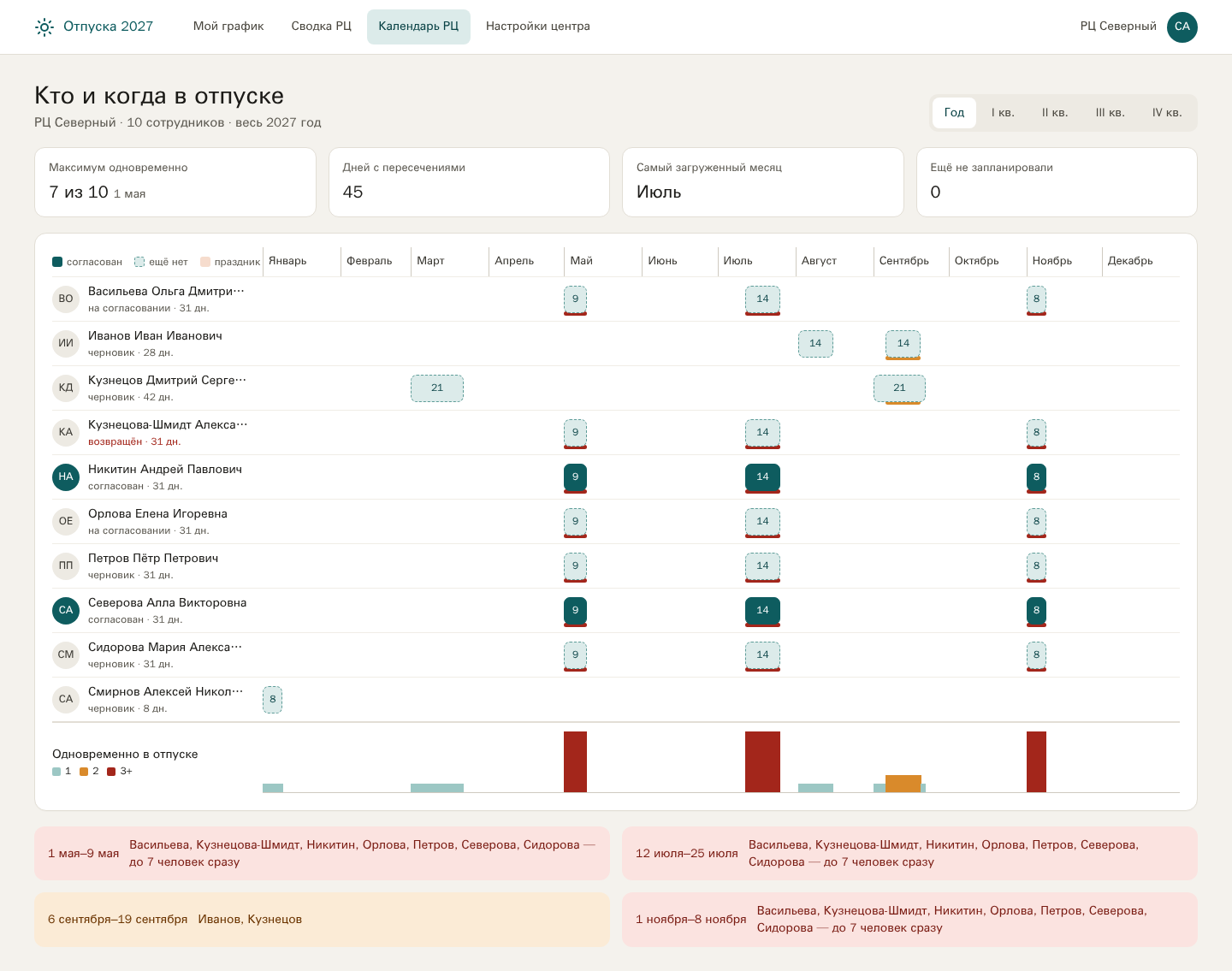
Task: Select Кузнецов's 21-day March vacation block
Action: [437, 388]
